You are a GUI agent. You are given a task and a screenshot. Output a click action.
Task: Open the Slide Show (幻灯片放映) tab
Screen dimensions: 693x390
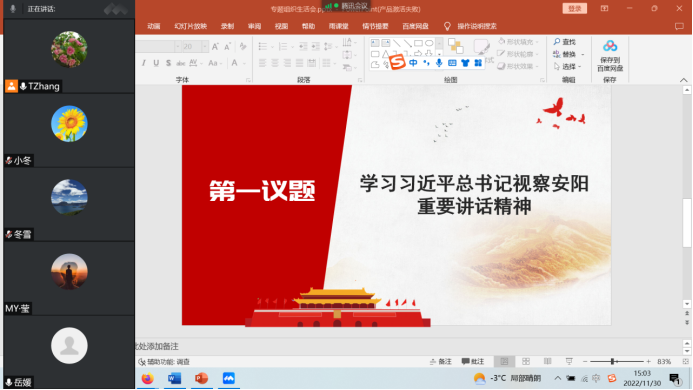[x=190, y=26]
